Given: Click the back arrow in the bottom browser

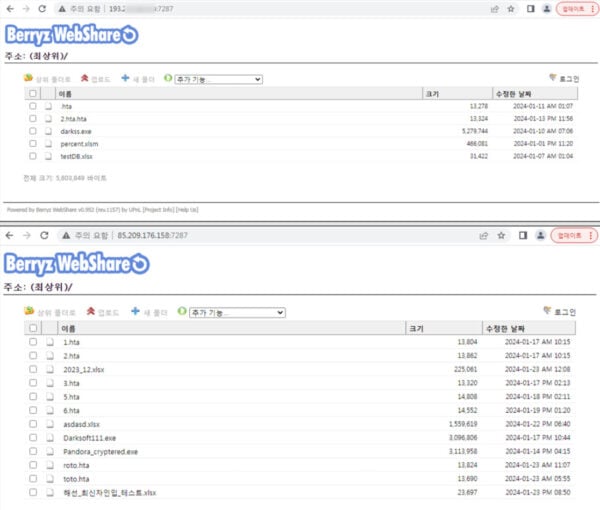Looking at the screenshot, I should click(x=9, y=235).
